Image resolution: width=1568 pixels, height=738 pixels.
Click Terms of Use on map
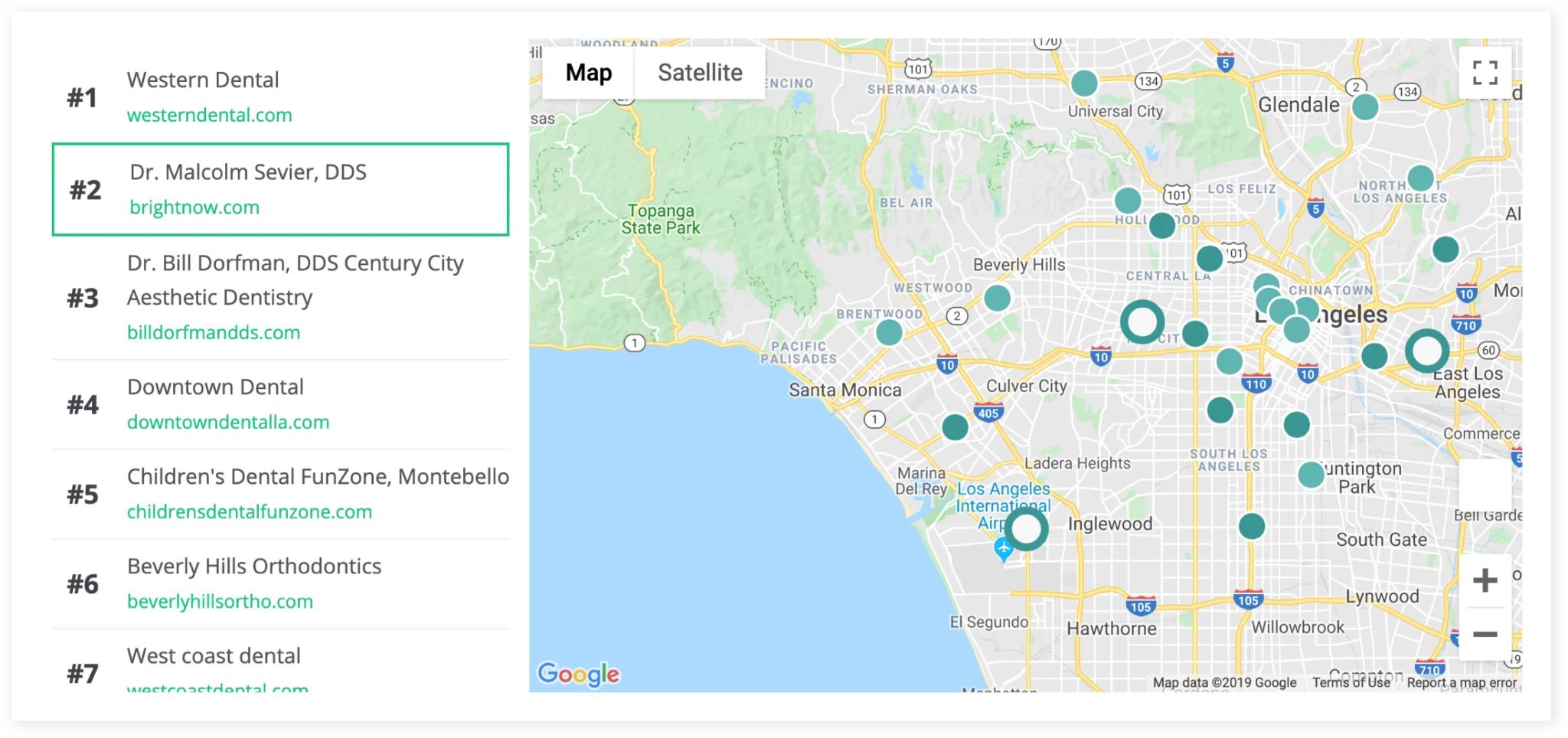(x=1351, y=682)
